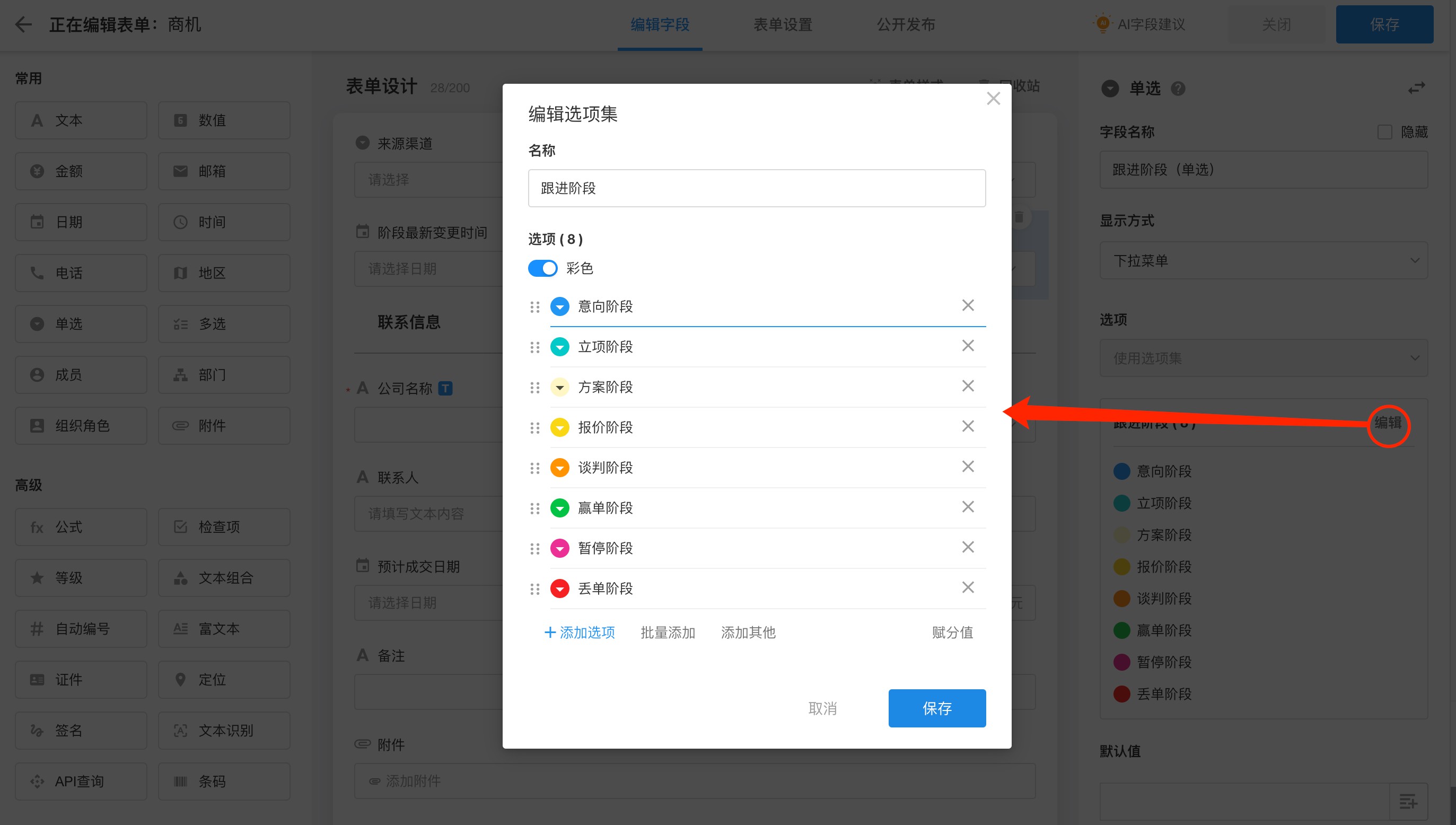Close the 编辑选项集 dialog with X icon
1456x825 pixels.
pos(993,99)
